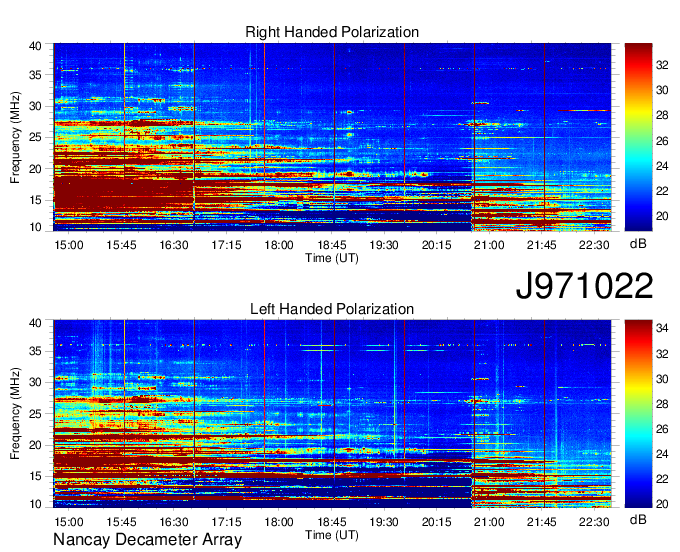This screenshot has height=552, width=680.
Task: Click the J971022 observation label
Action: point(584,286)
